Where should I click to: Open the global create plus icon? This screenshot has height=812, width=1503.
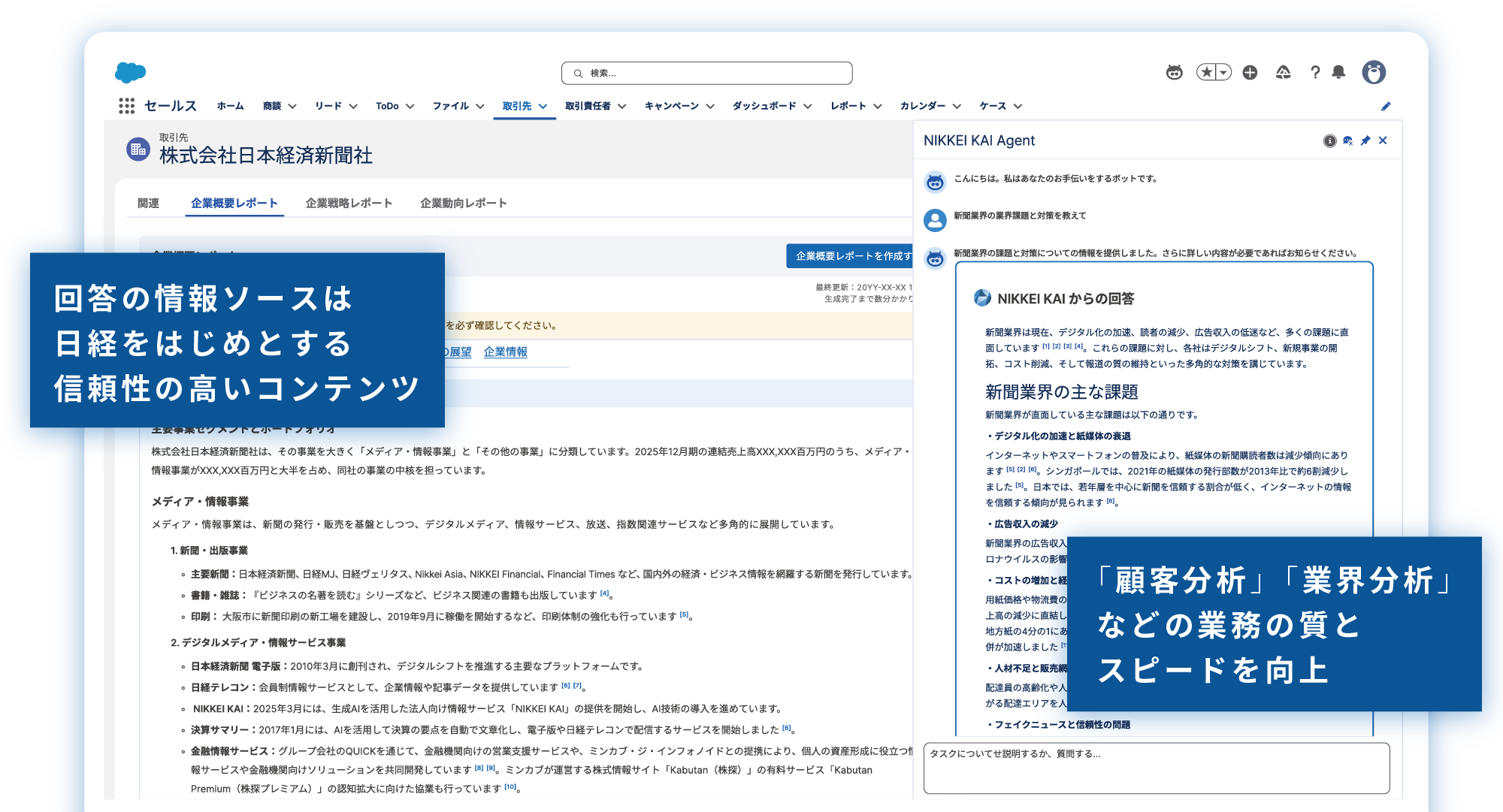click(1250, 72)
